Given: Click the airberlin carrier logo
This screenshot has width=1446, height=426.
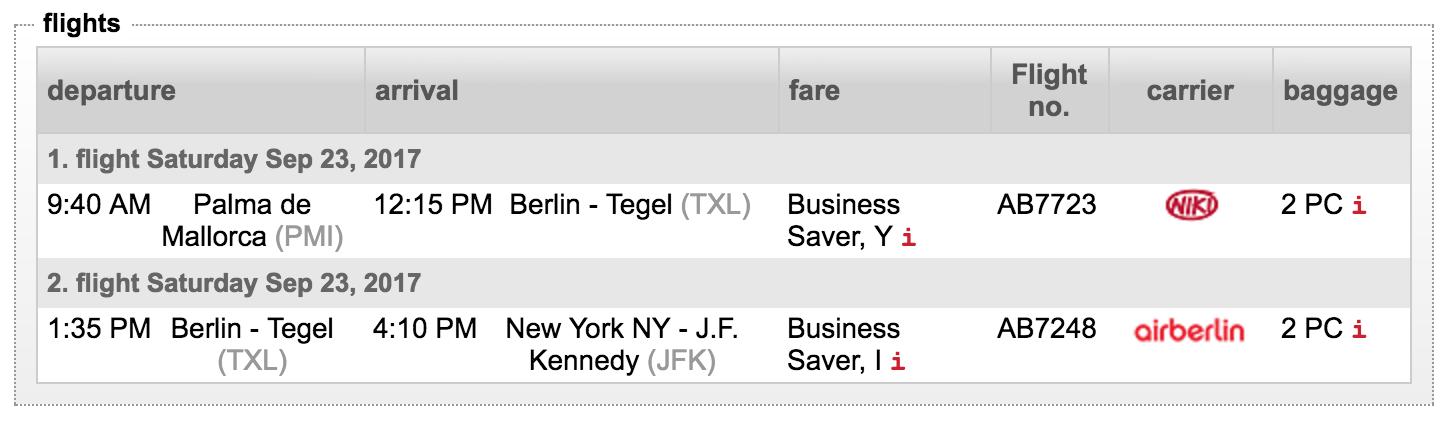Looking at the screenshot, I should click(x=1190, y=330).
